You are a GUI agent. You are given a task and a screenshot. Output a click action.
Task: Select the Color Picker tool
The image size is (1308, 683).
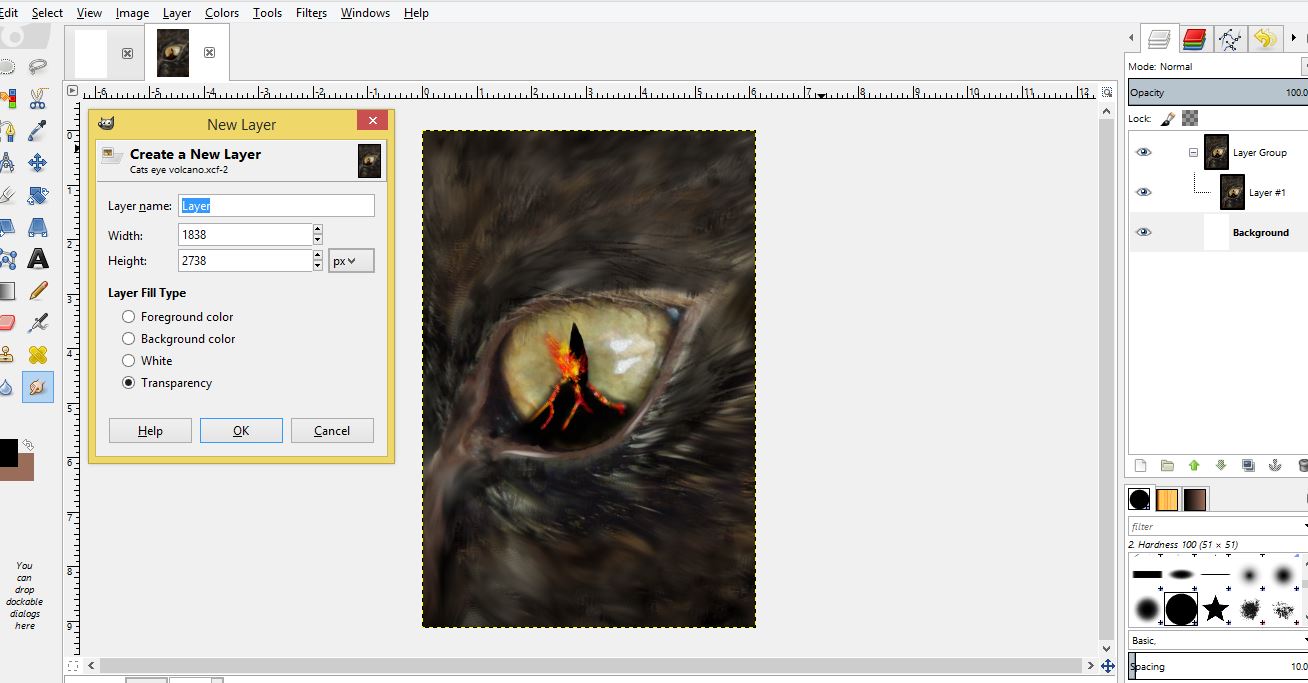coord(37,131)
